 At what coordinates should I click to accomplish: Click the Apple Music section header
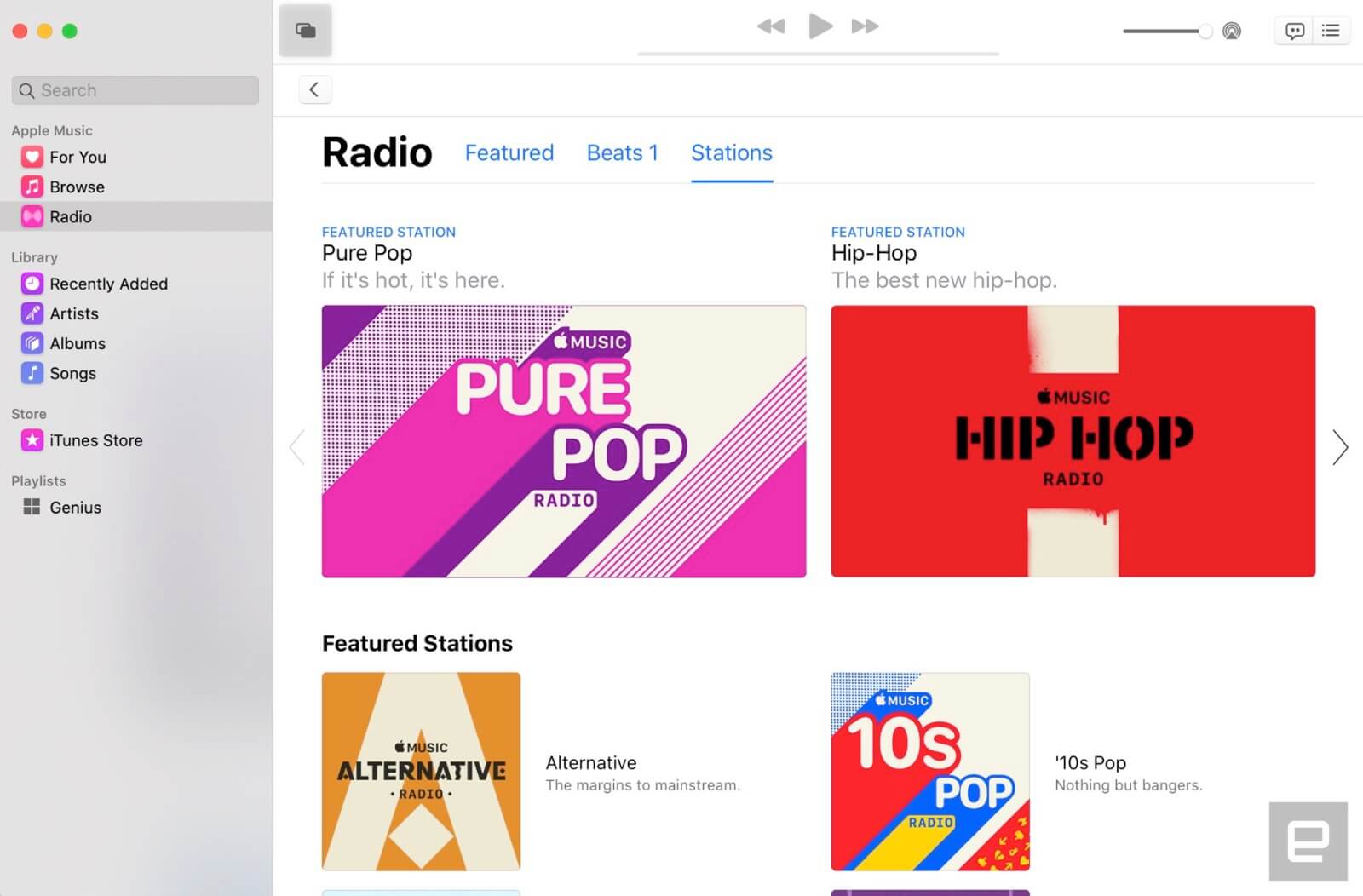pos(52,130)
